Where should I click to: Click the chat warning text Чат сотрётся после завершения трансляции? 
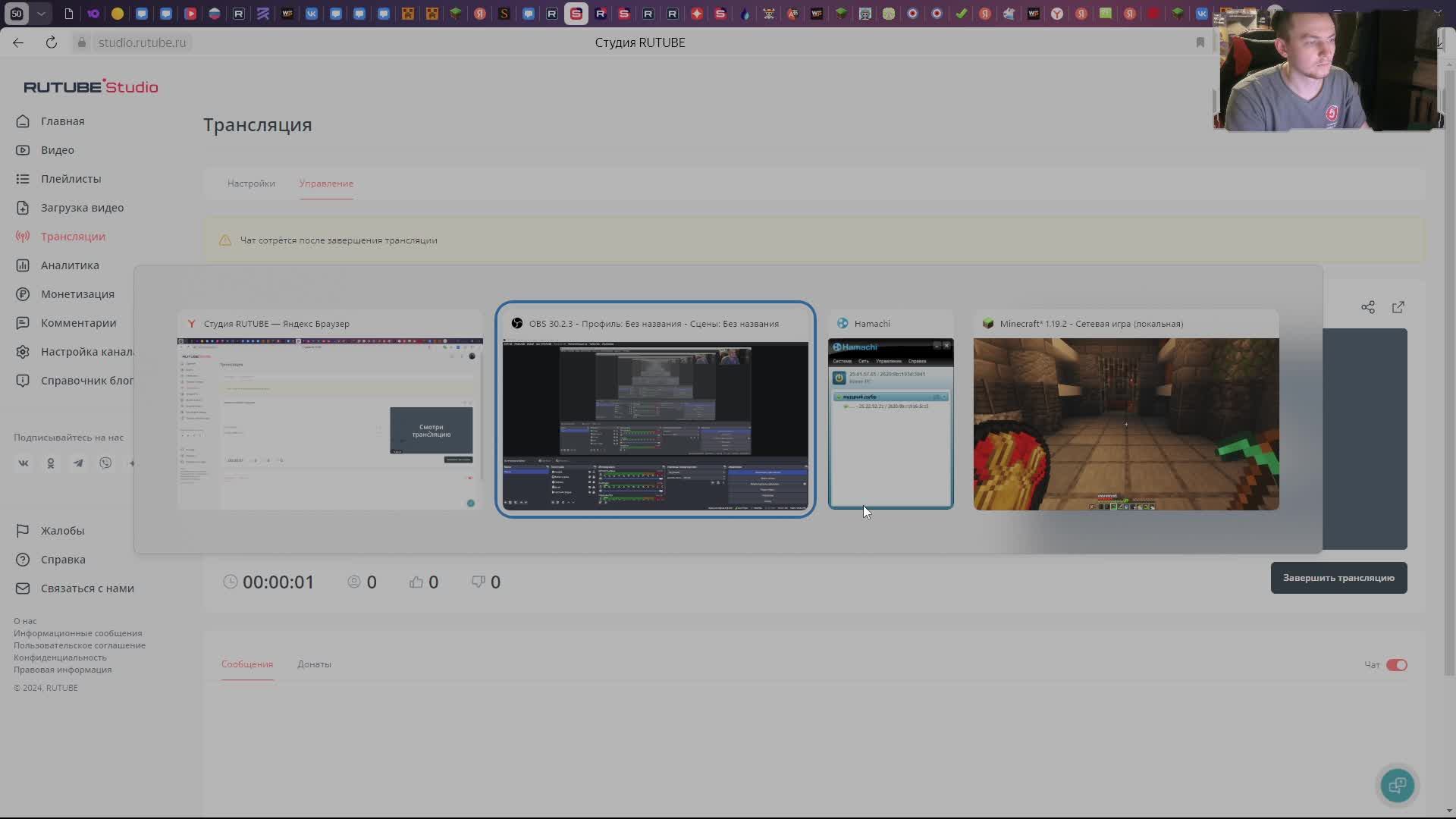point(339,240)
